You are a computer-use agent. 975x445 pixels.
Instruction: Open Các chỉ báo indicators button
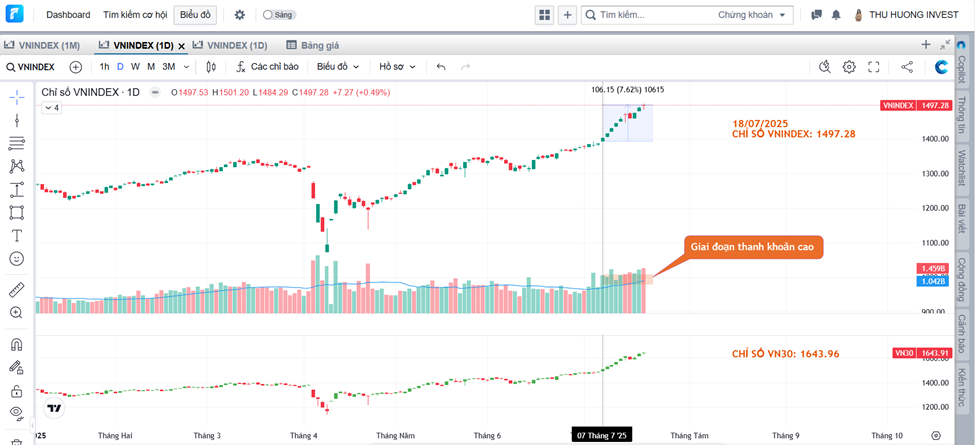[x=269, y=67]
